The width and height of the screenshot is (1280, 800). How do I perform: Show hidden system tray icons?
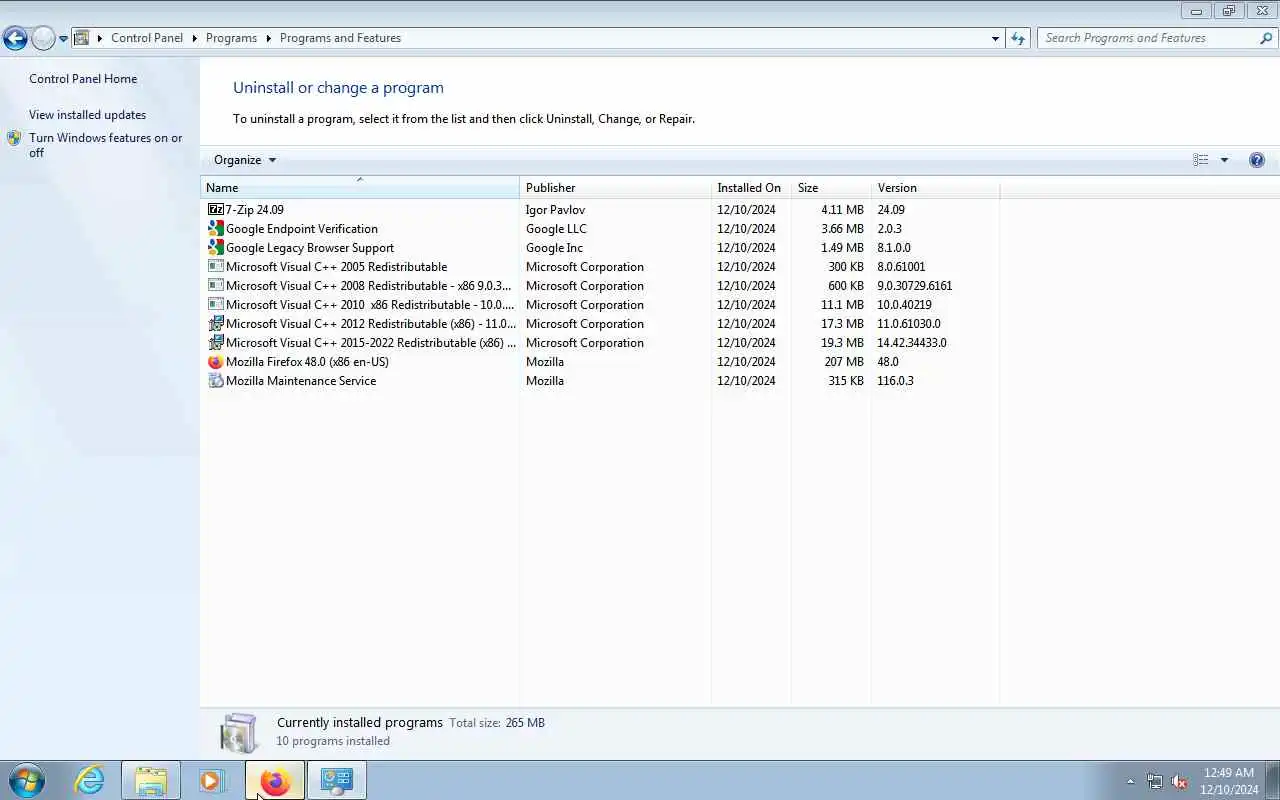(x=1131, y=781)
